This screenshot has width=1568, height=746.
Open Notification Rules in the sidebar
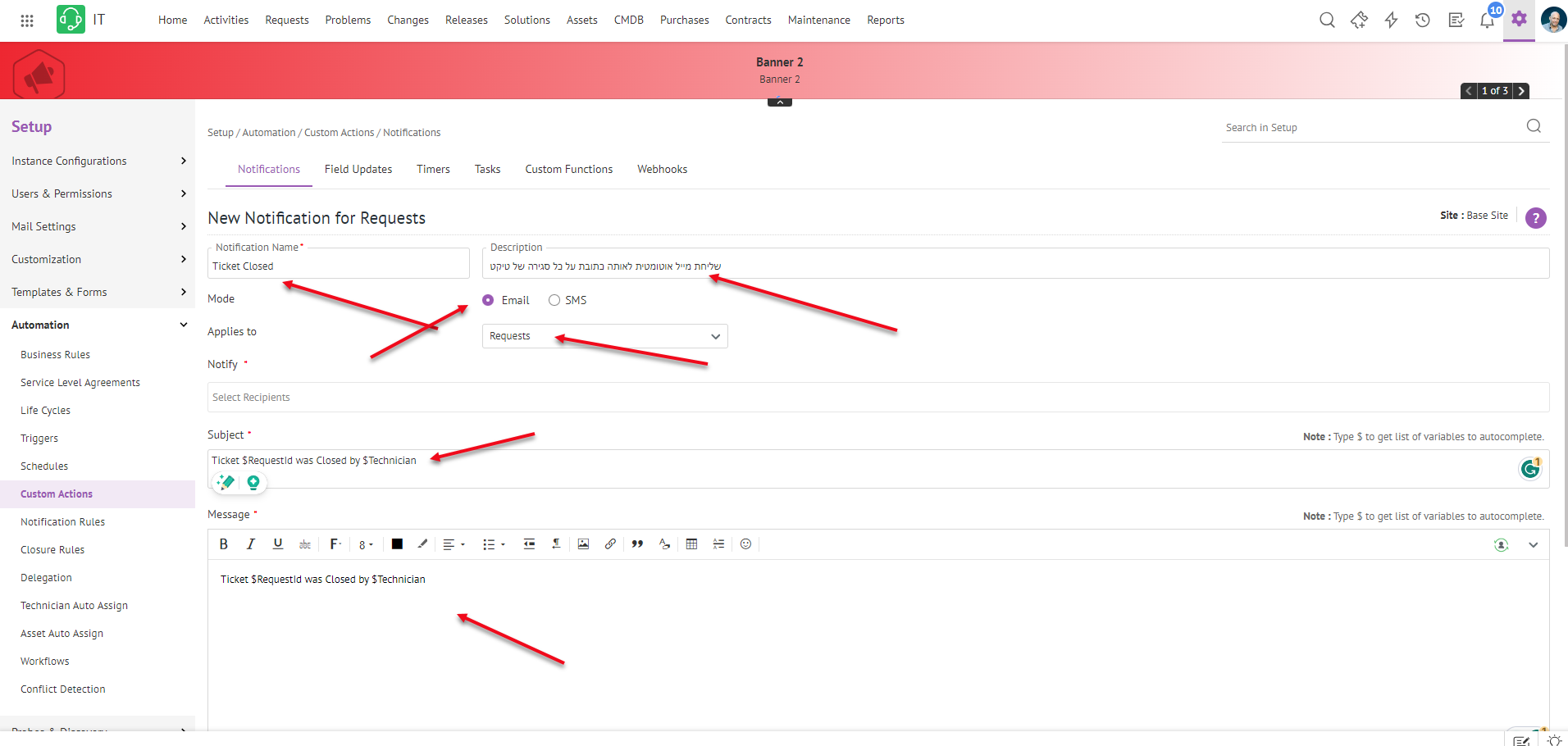coord(62,521)
